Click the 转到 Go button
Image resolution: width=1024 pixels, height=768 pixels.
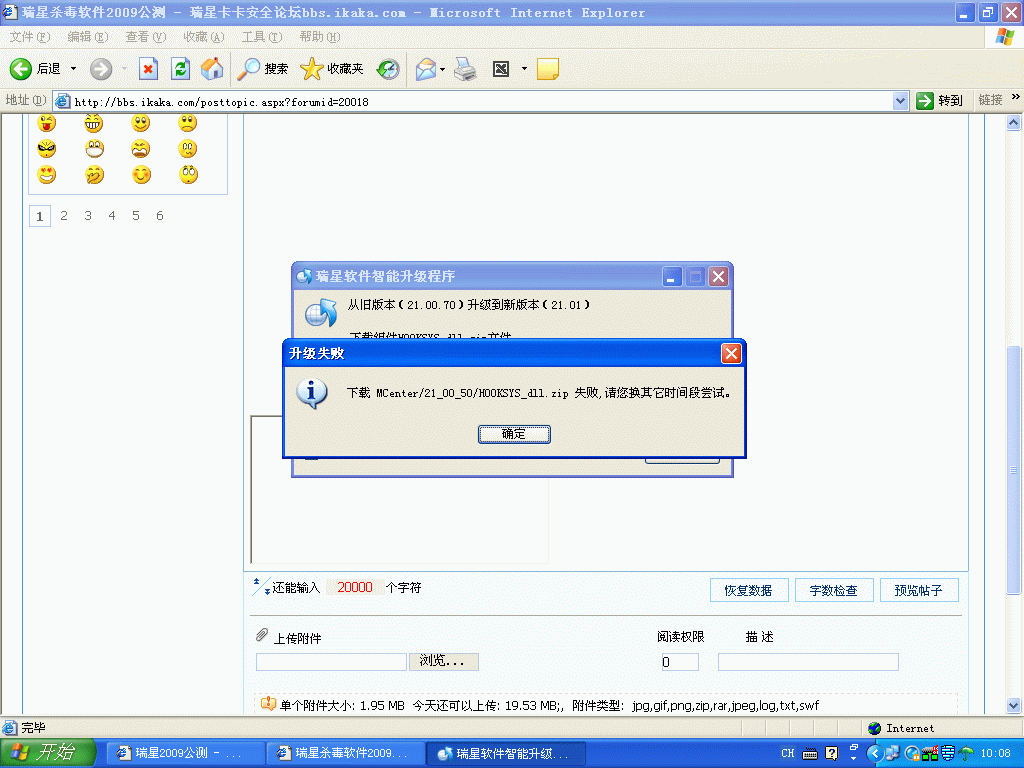pyautogui.click(x=940, y=101)
